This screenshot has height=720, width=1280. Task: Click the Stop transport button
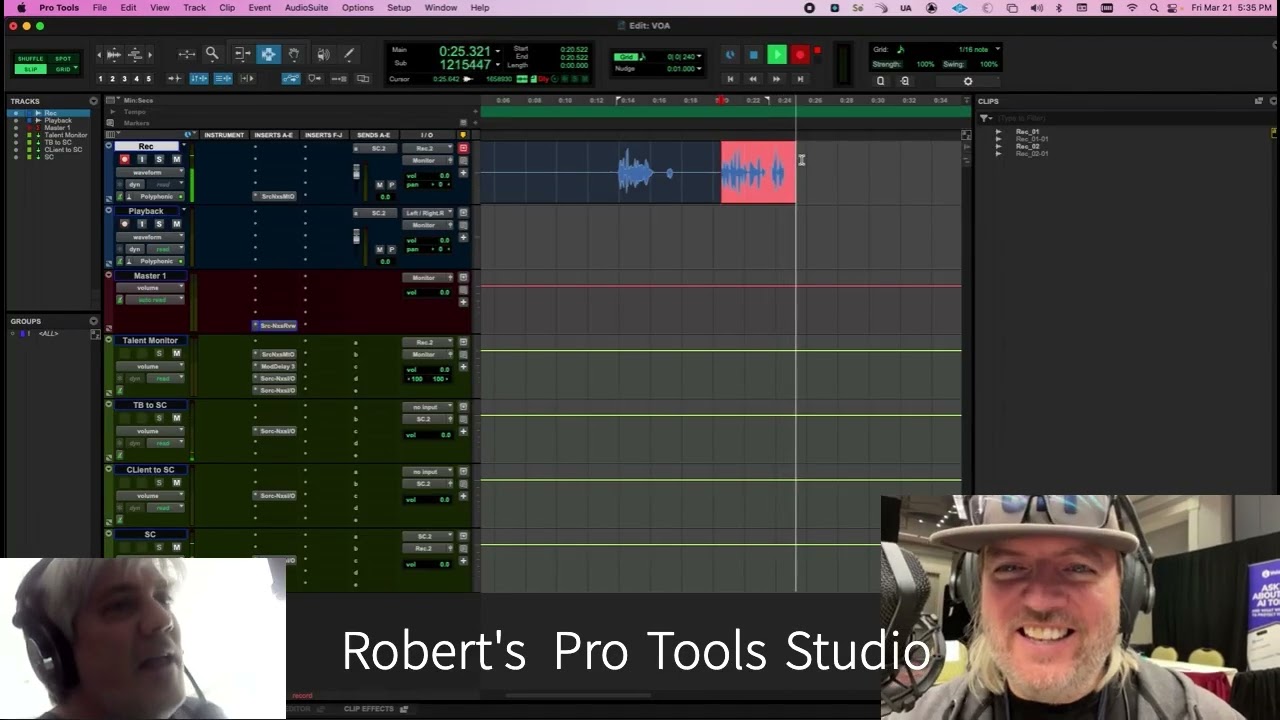tap(754, 55)
